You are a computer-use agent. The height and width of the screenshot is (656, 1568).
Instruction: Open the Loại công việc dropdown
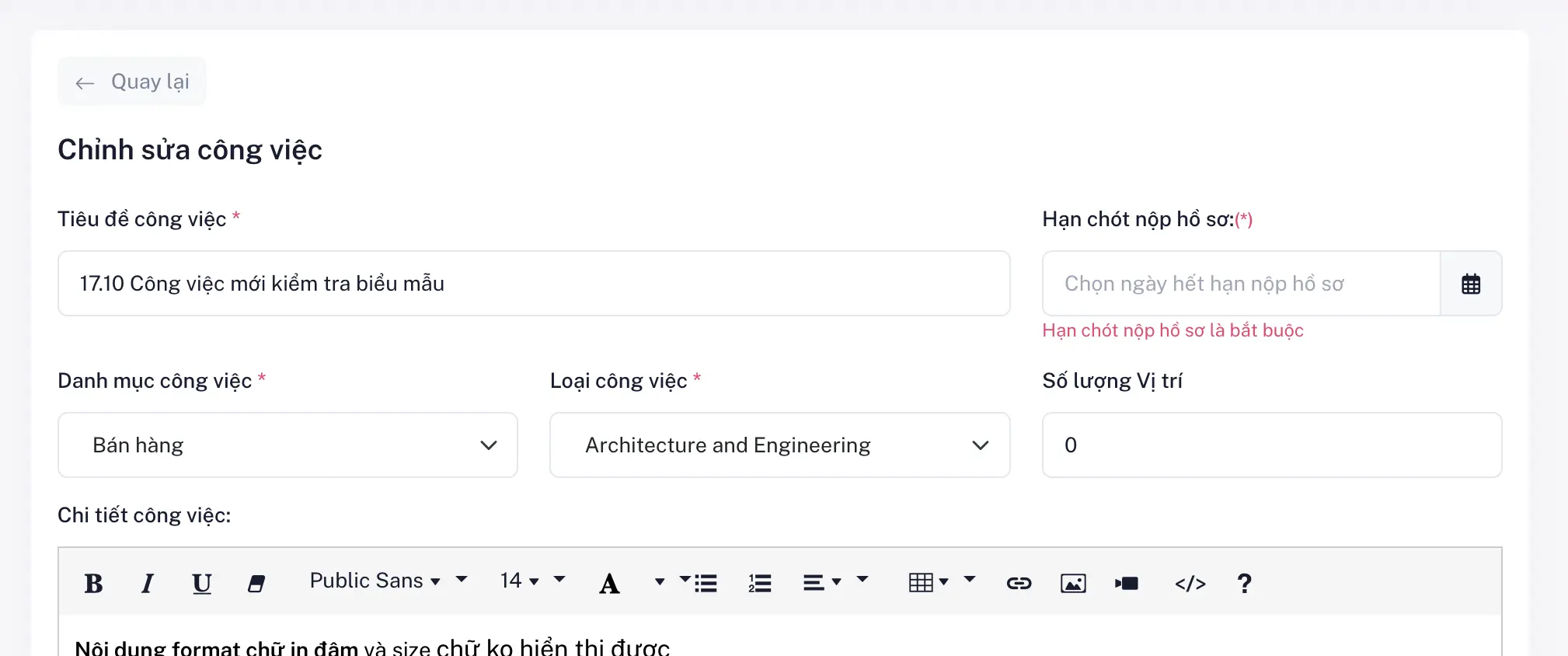[x=779, y=445]
